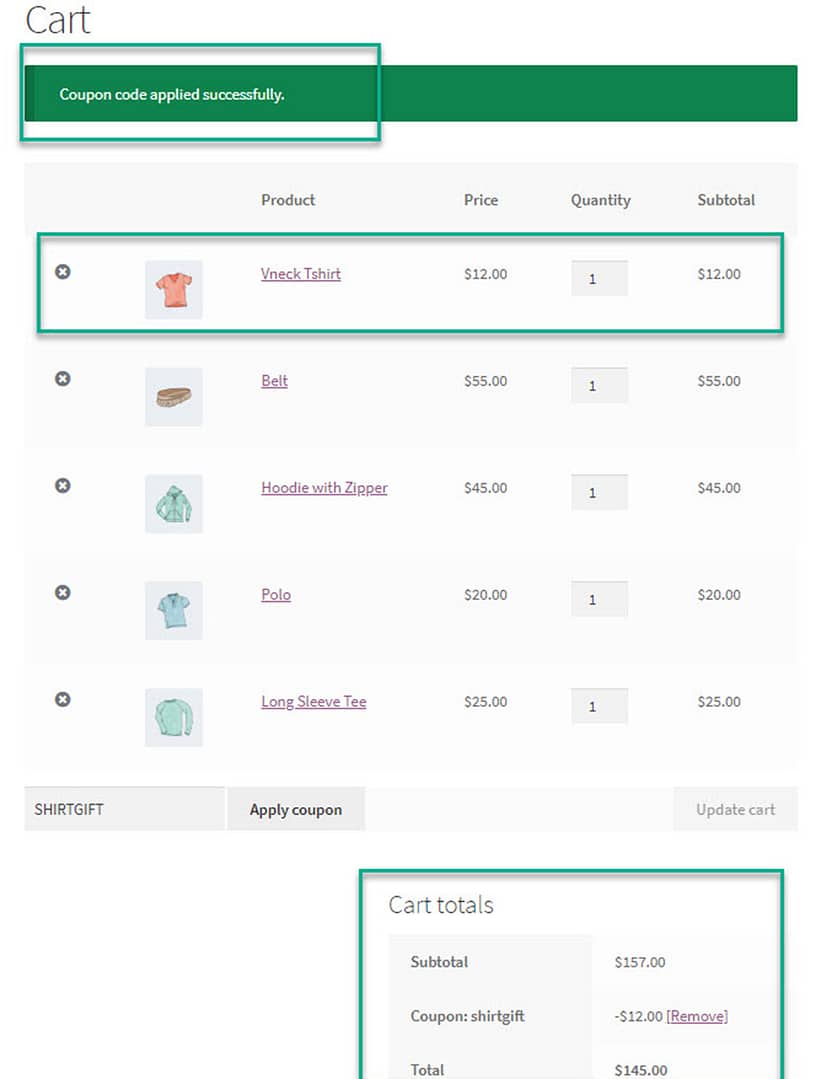The width and height of the screenshot is (821, 1079).
Task: Remove Belt item using X icon
Action: tap(63, 378)
